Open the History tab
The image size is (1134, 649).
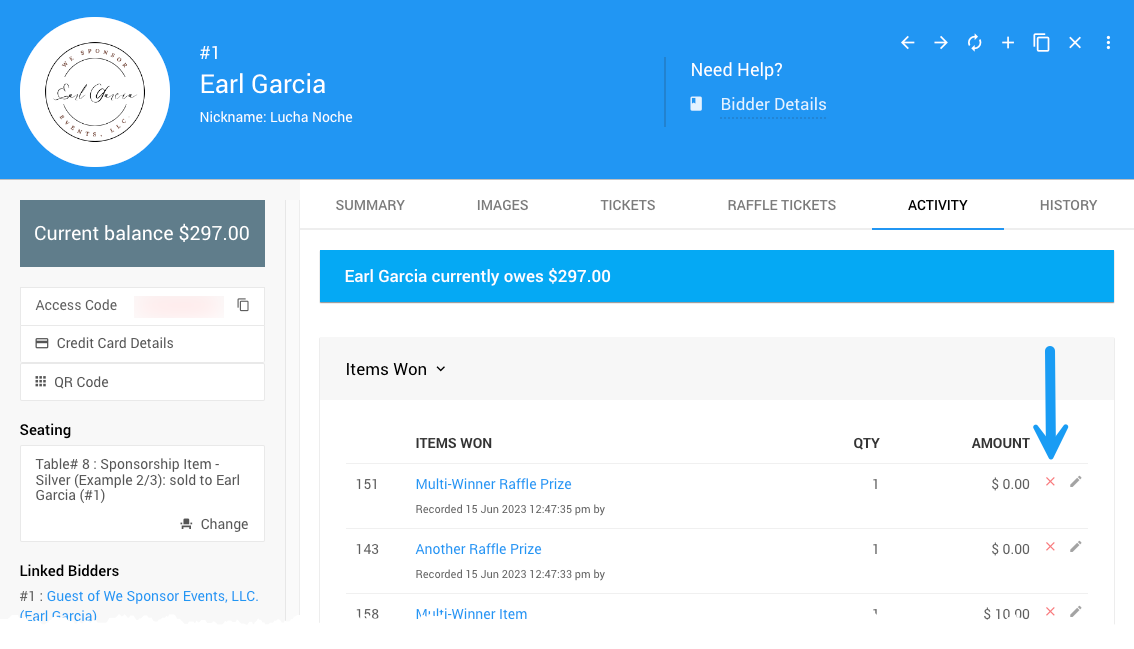point(1068,205)
